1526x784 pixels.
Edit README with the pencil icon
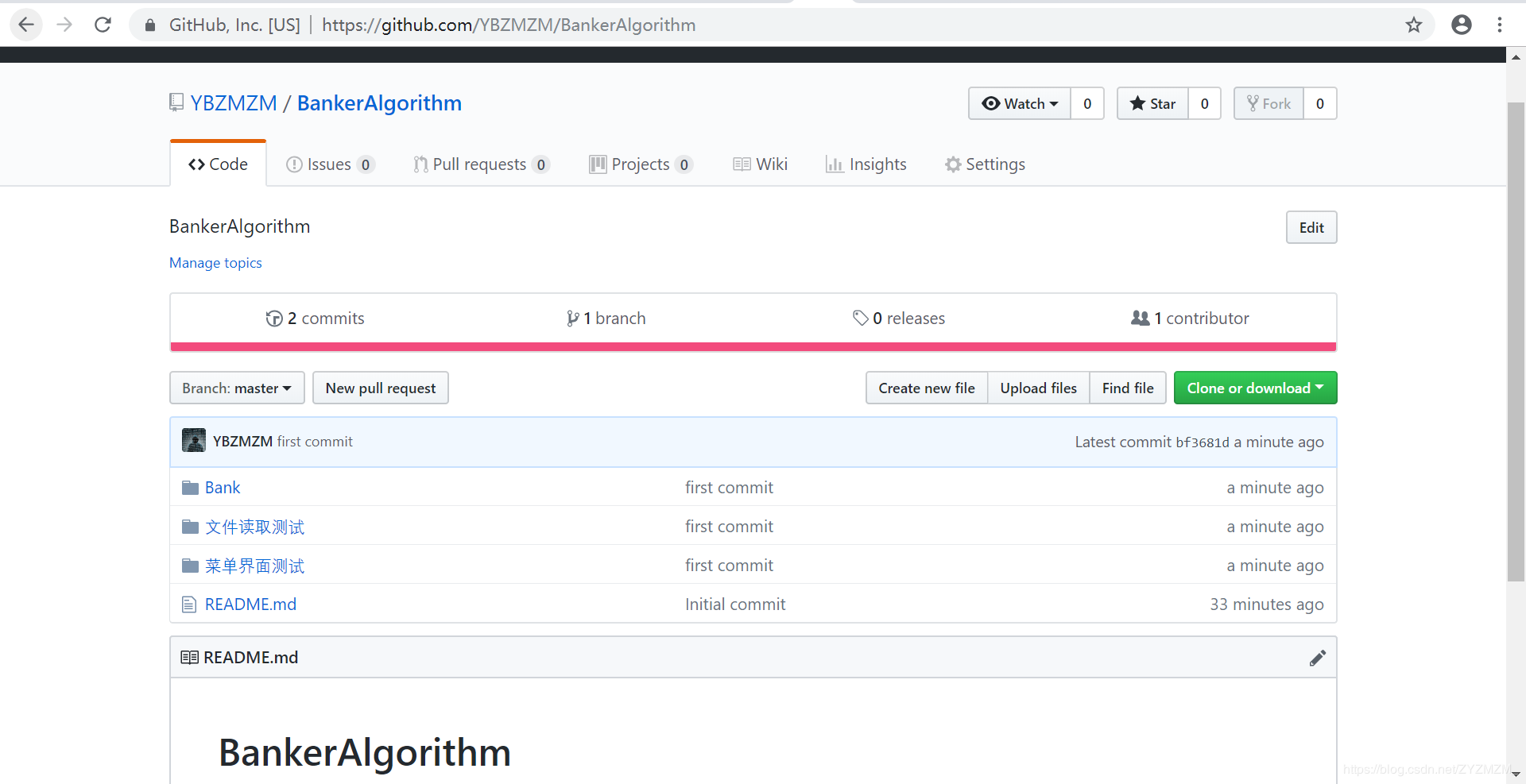click(x=1317, y=658)
